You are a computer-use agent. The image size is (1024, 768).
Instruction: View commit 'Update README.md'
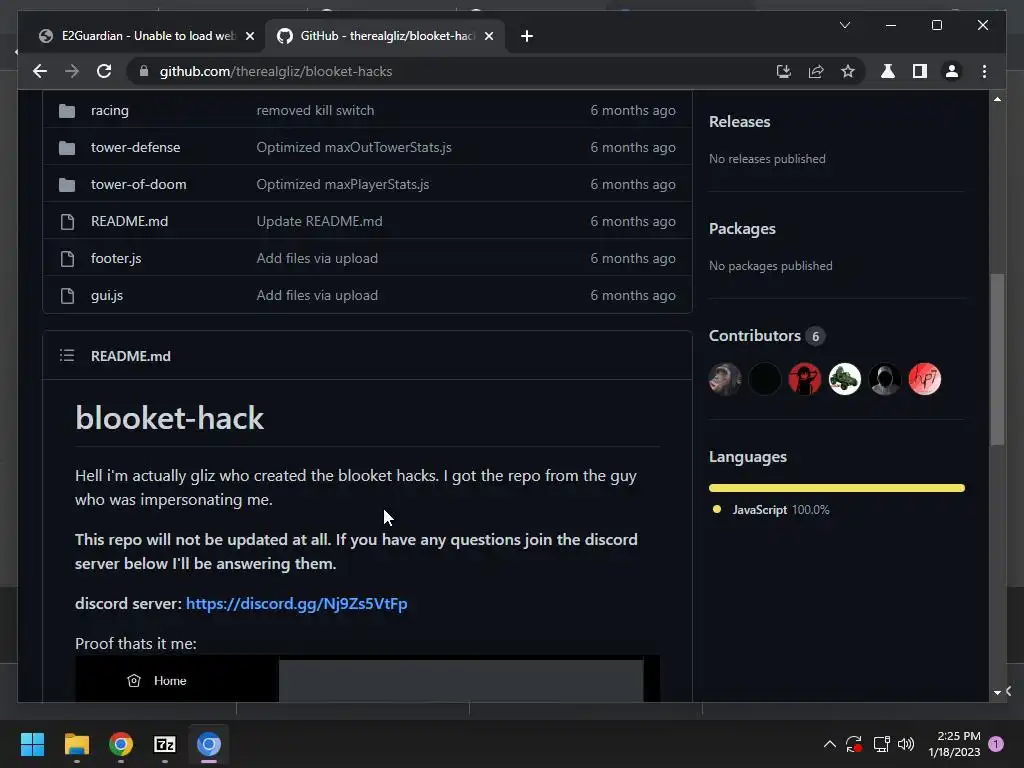[x=319, y=221]
